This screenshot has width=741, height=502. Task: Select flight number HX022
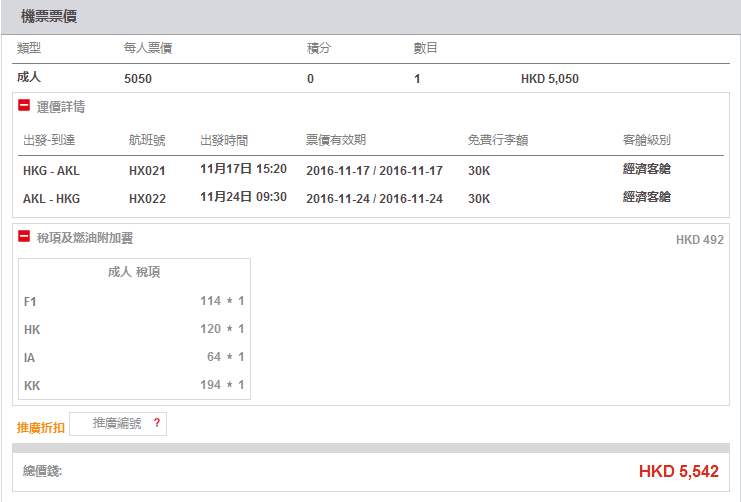click(x=147, y=199)
